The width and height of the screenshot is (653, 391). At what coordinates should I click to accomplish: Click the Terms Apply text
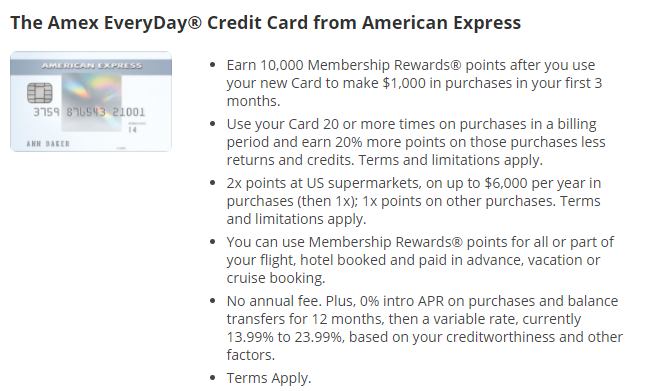click(269, 378)
